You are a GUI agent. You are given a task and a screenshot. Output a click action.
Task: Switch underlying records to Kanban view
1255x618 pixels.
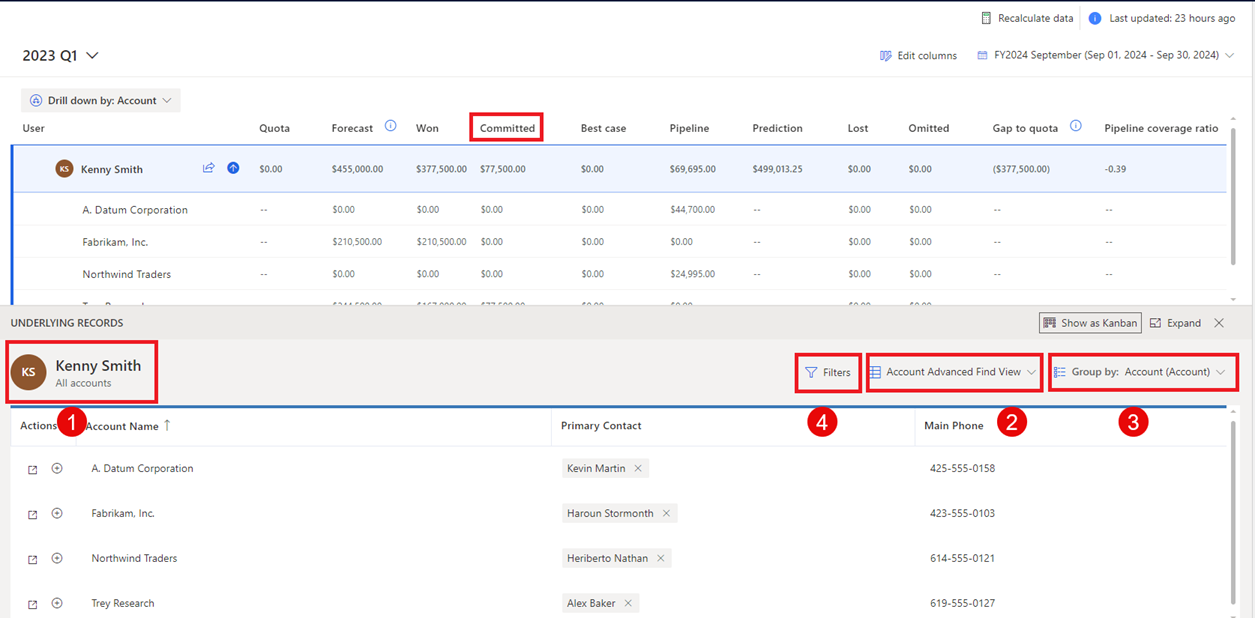pyautogui.click(x=1090, y=322)
